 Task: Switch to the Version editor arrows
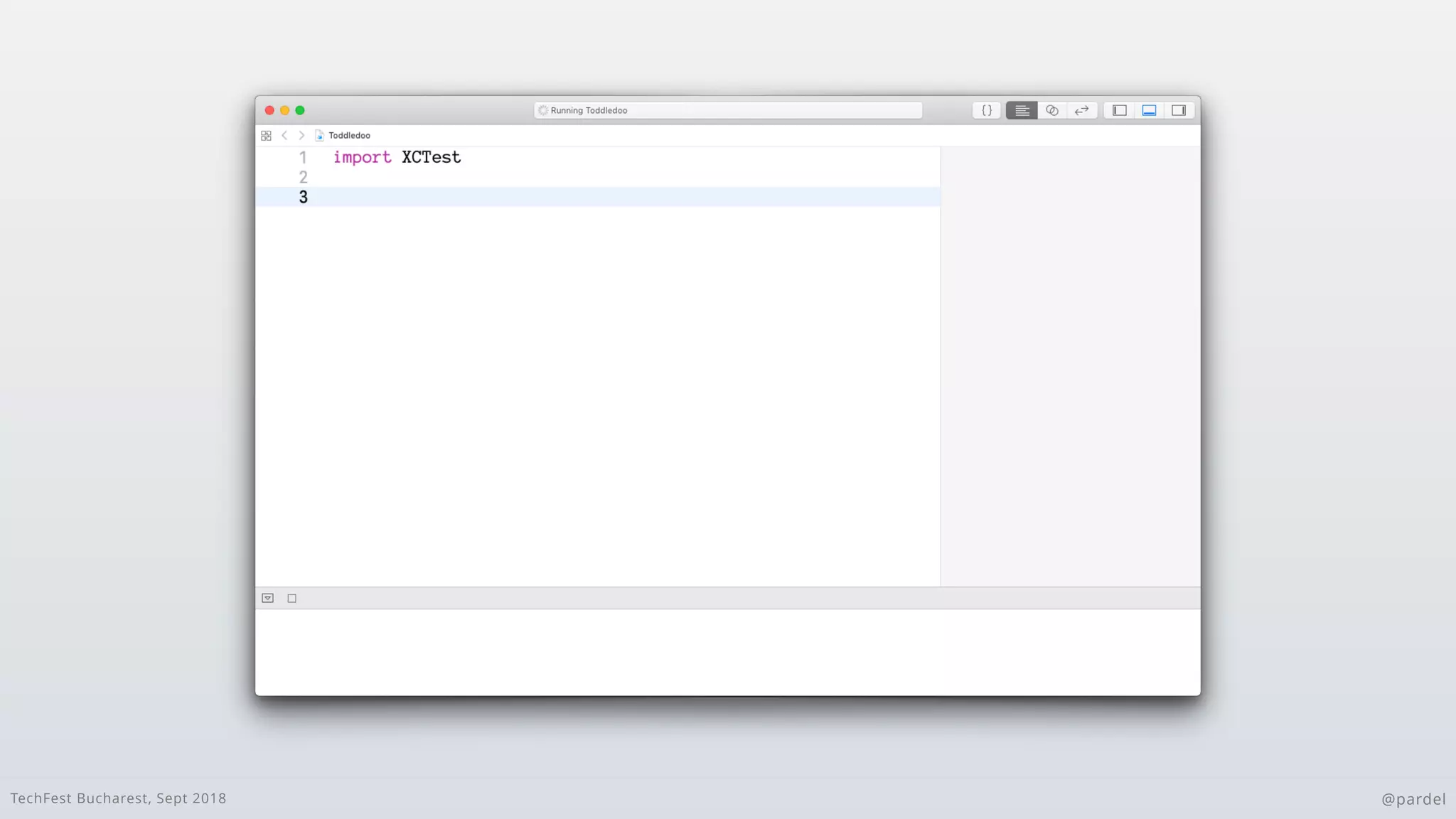(1082, 110)
